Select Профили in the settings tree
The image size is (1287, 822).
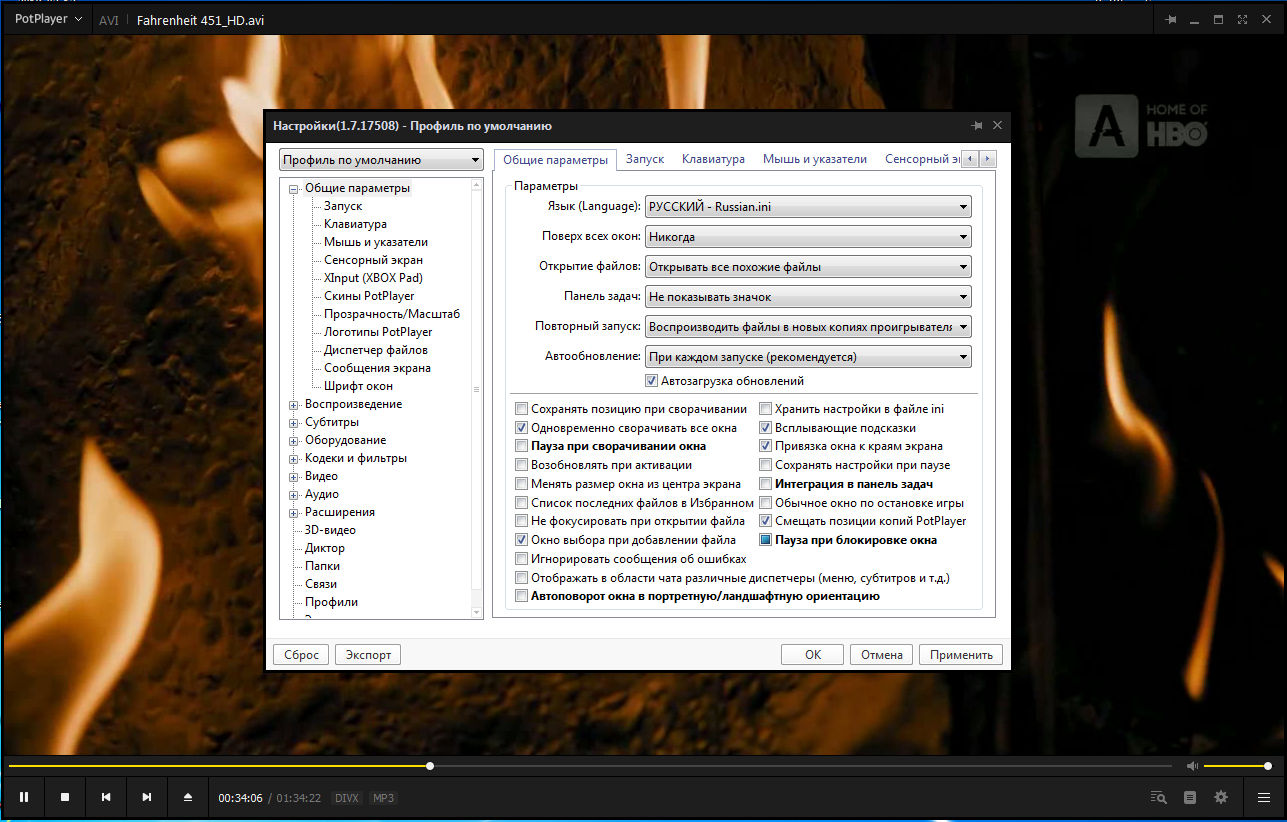[331, 602]
